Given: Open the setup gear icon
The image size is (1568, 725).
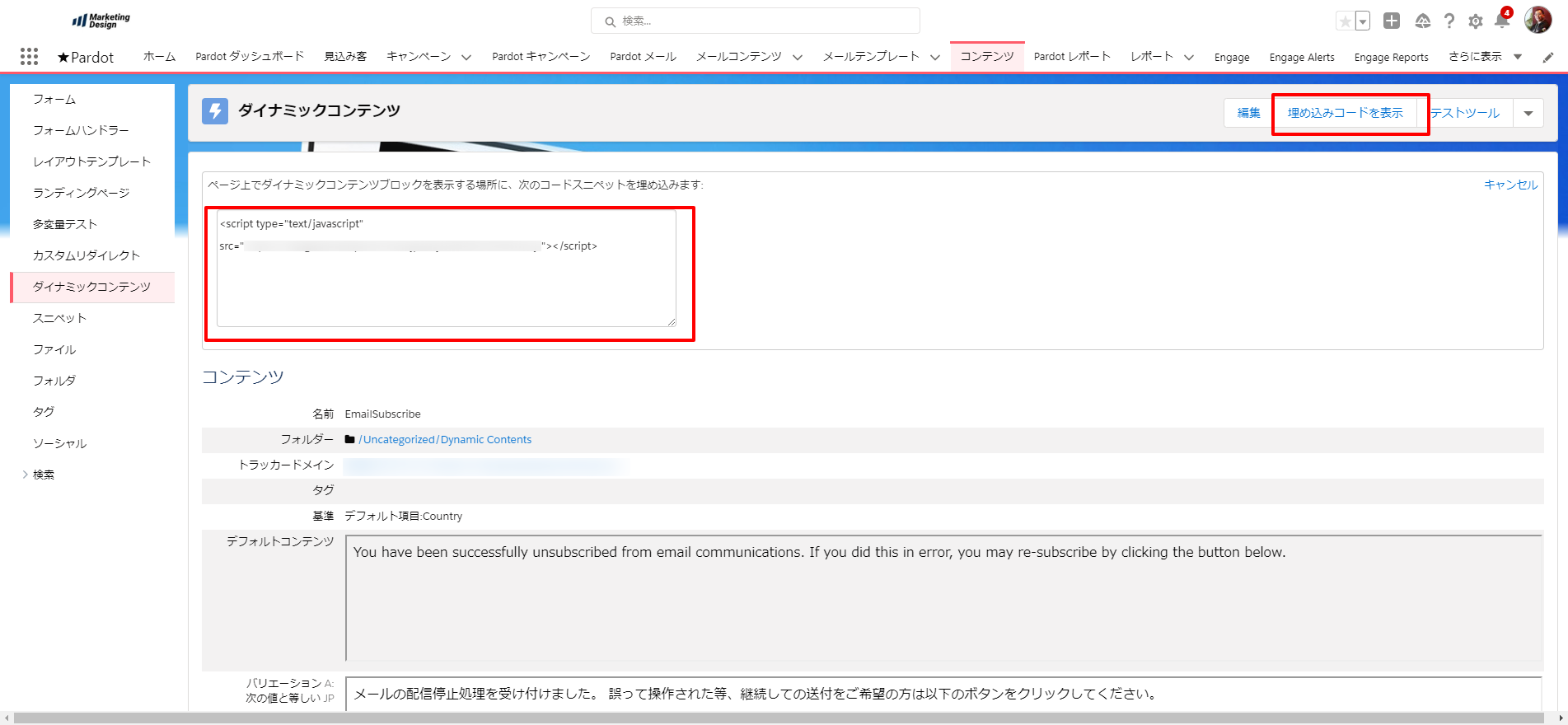Looking at the screenshot, I should pos(1476,21).
